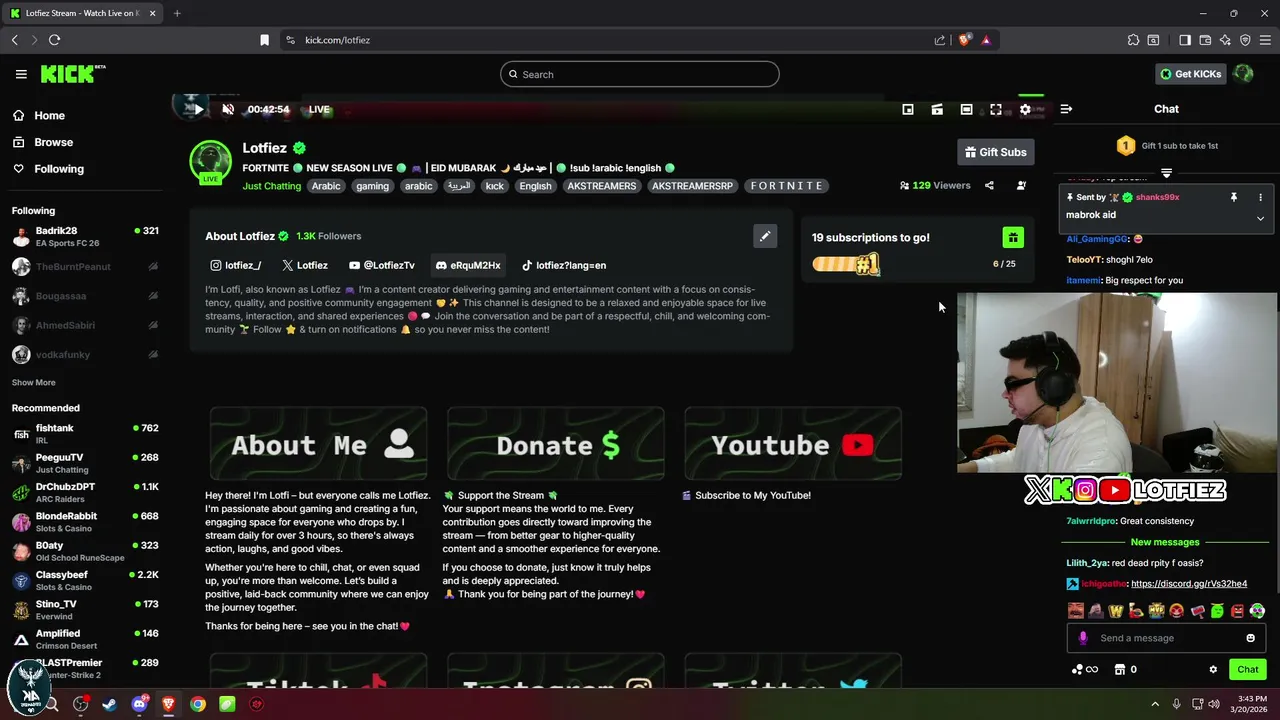
Task: Click the Search input field
Action: (640, 74)
